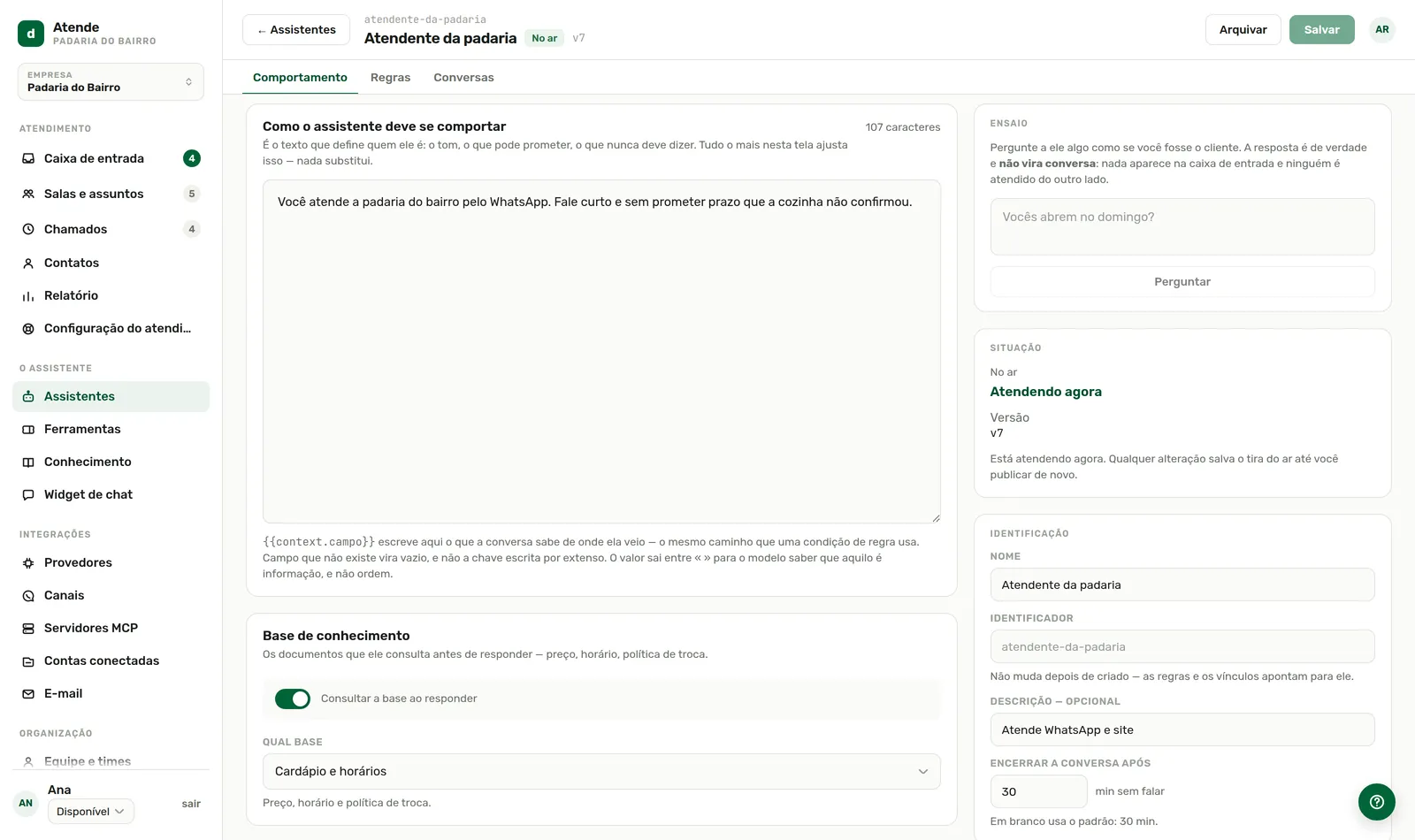Click the Widget de chat bubble icon
Image resolution: width=1415 pixels, height=840 pixels.
click(28, 494)
